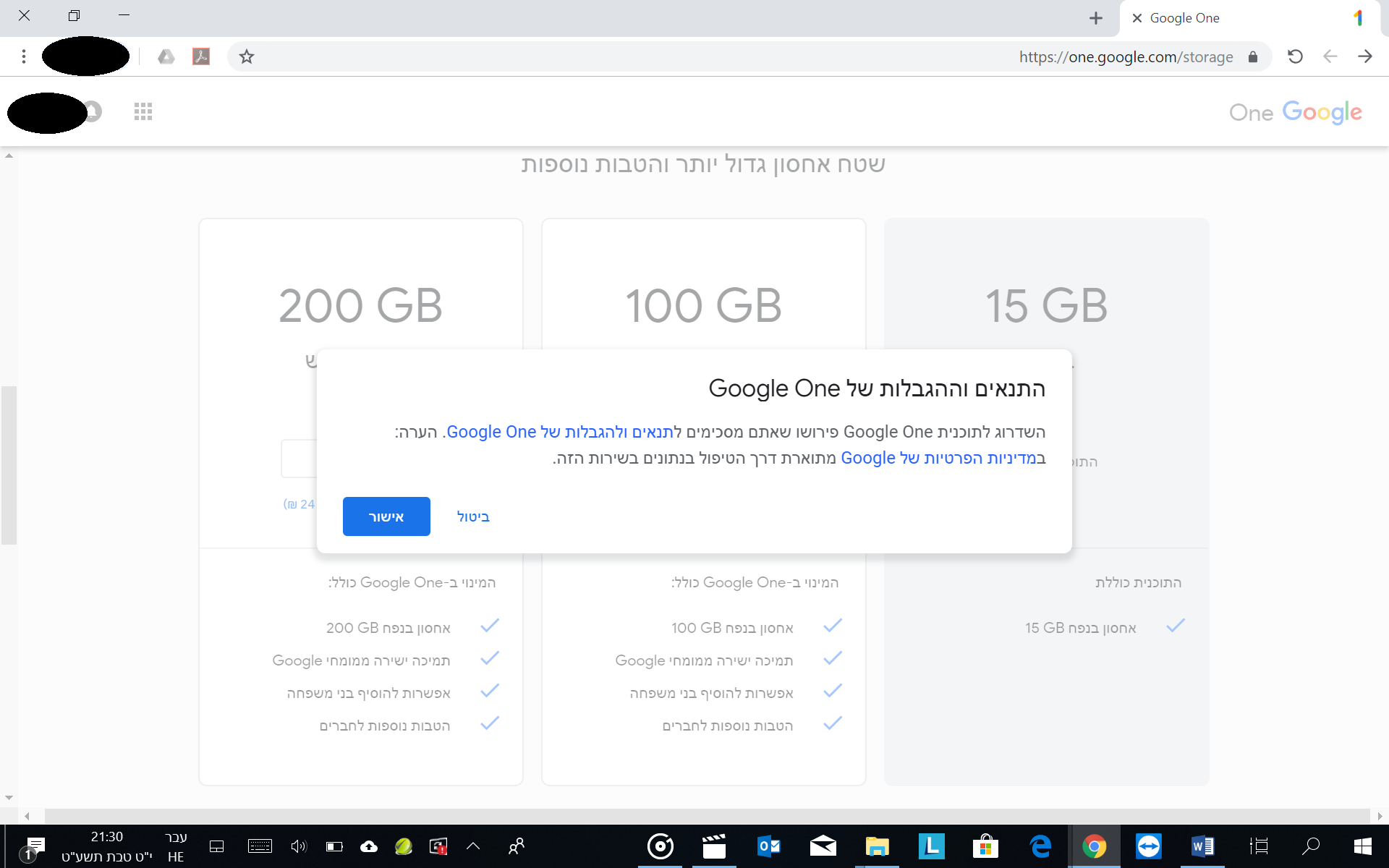Click the left vertical scrollbar thumb
This screenshot has width=1389, height=868.
(x=9, y=465)
